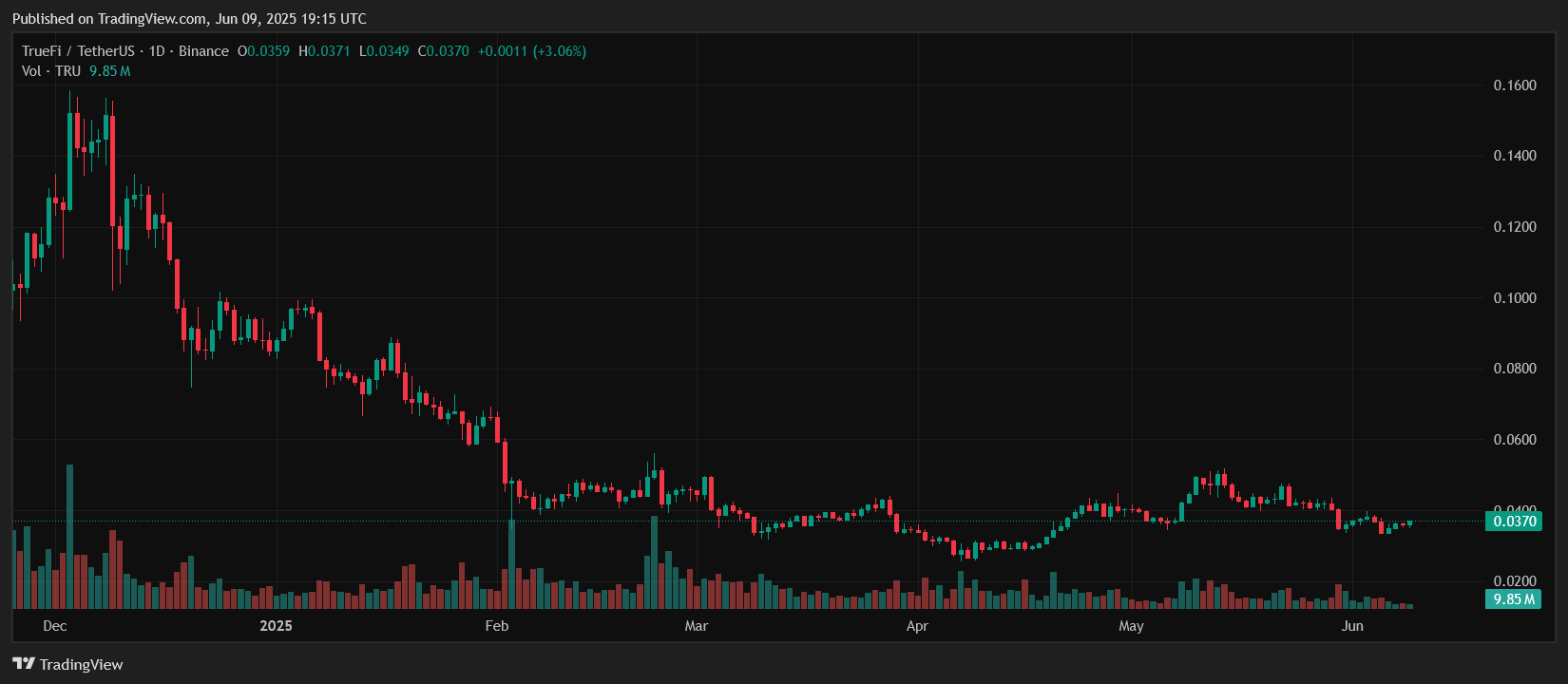Click the May label on time axis
Viewport: 1568px width, 684px height.
[1131, 626]
